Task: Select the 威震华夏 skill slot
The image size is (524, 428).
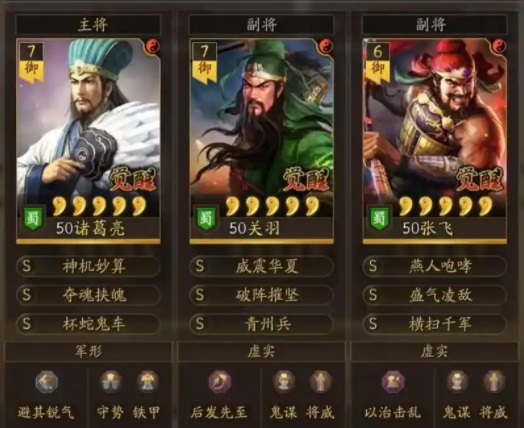Action: pos(261,266)
